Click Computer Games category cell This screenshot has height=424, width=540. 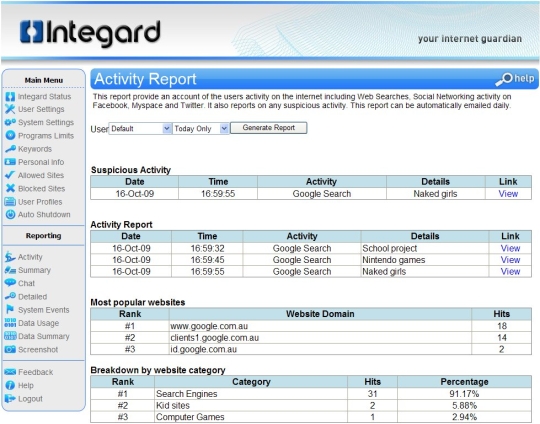pos(251,417)
